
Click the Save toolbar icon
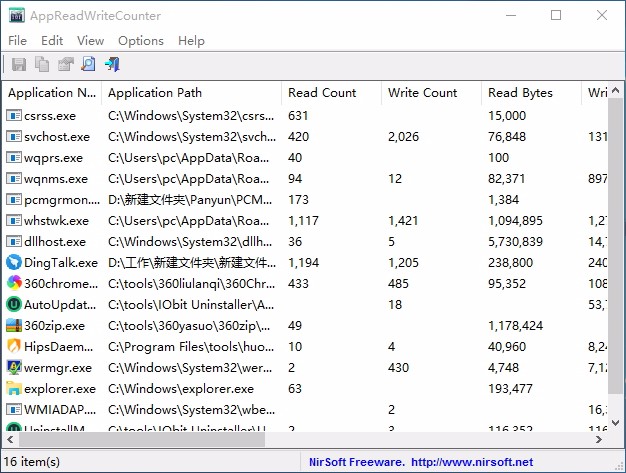(19, 64)
